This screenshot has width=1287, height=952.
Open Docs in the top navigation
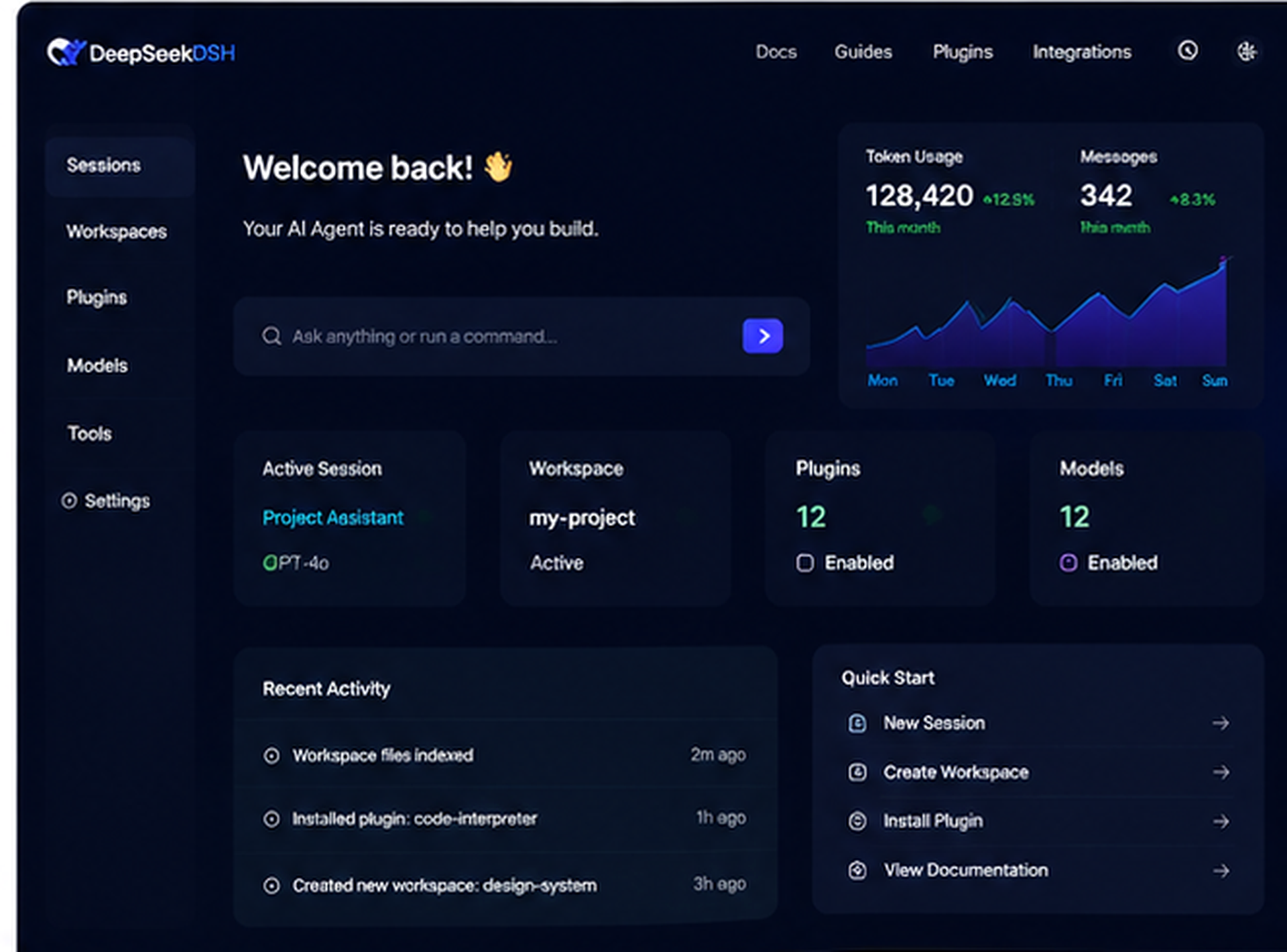tap(776, 52)
